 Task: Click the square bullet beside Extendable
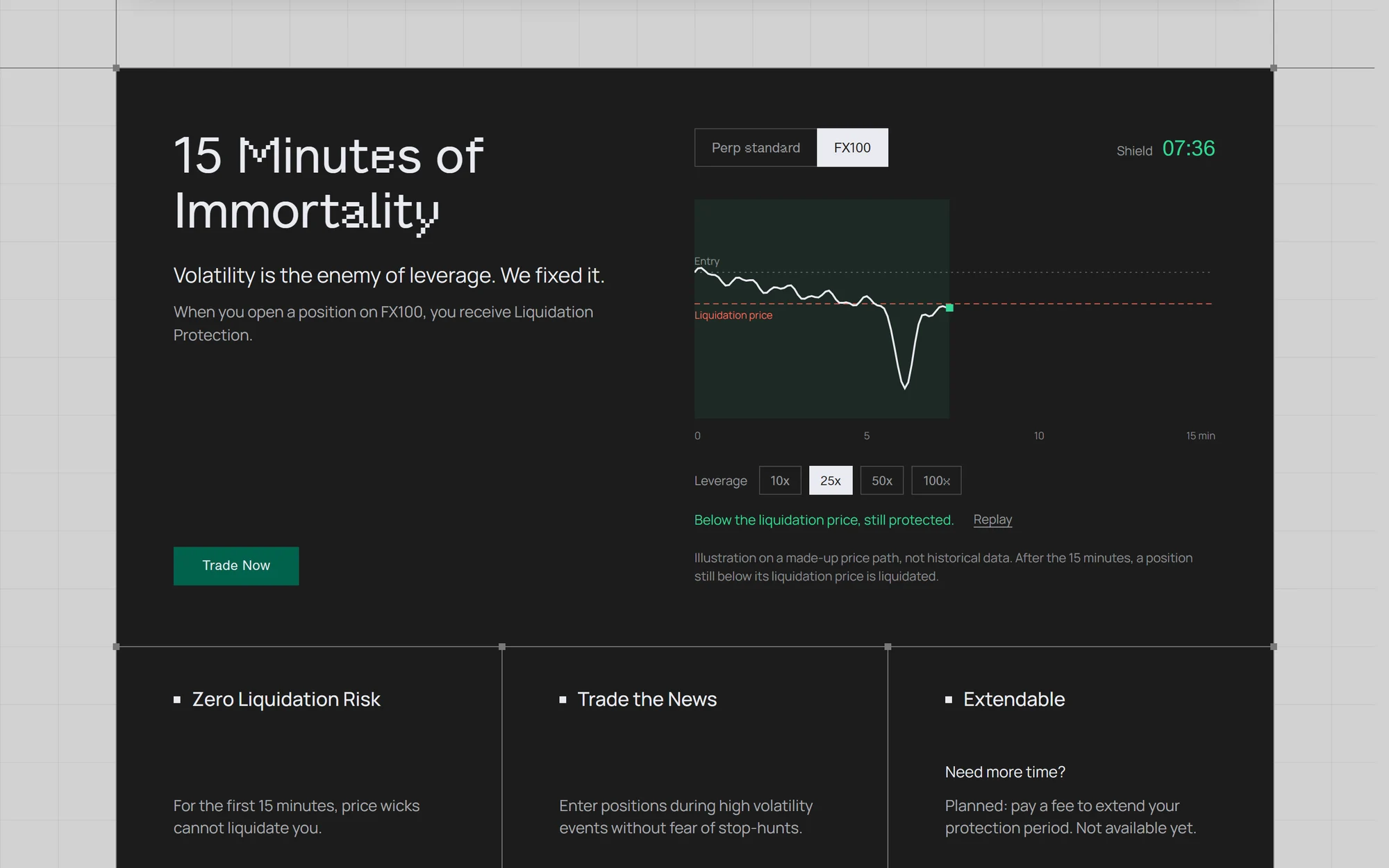(x=949, y=700)
